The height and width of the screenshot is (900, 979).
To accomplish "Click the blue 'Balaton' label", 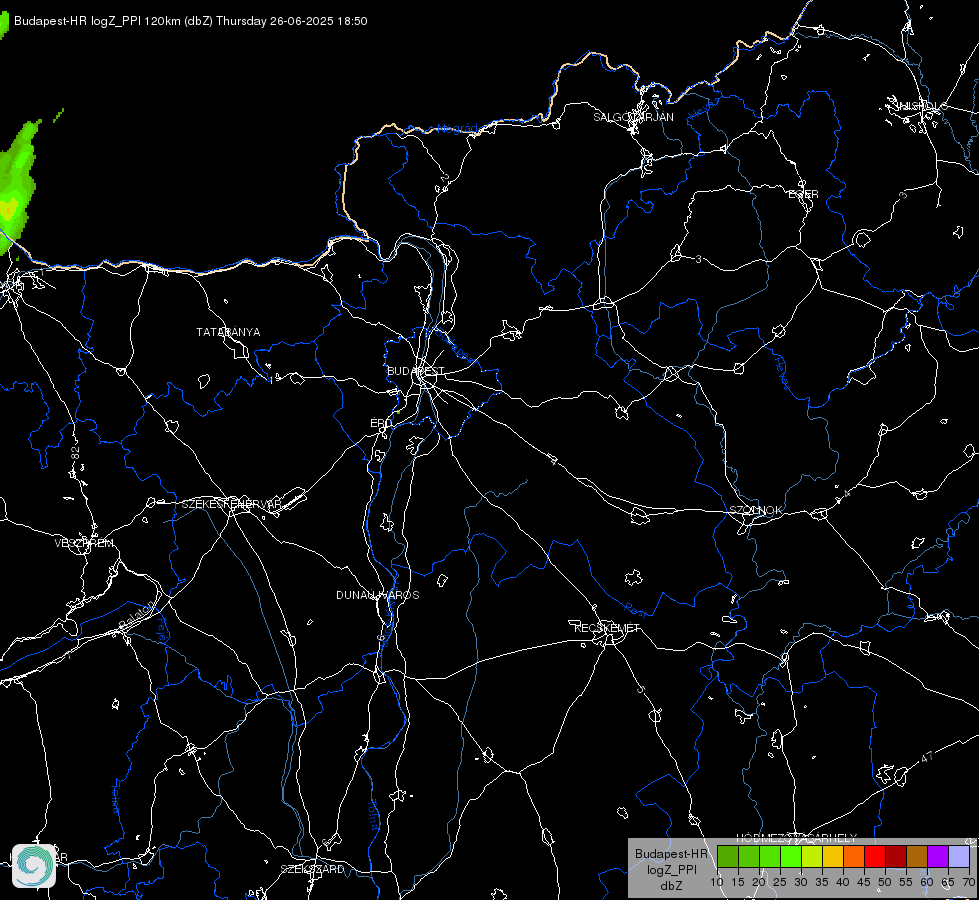I will 137,615.
